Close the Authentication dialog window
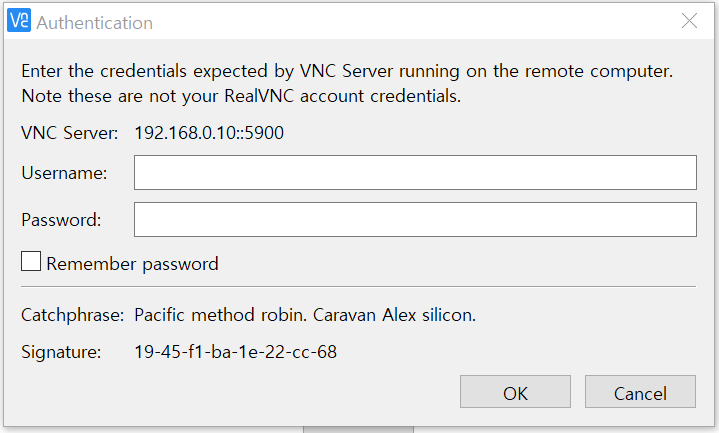 689,21
